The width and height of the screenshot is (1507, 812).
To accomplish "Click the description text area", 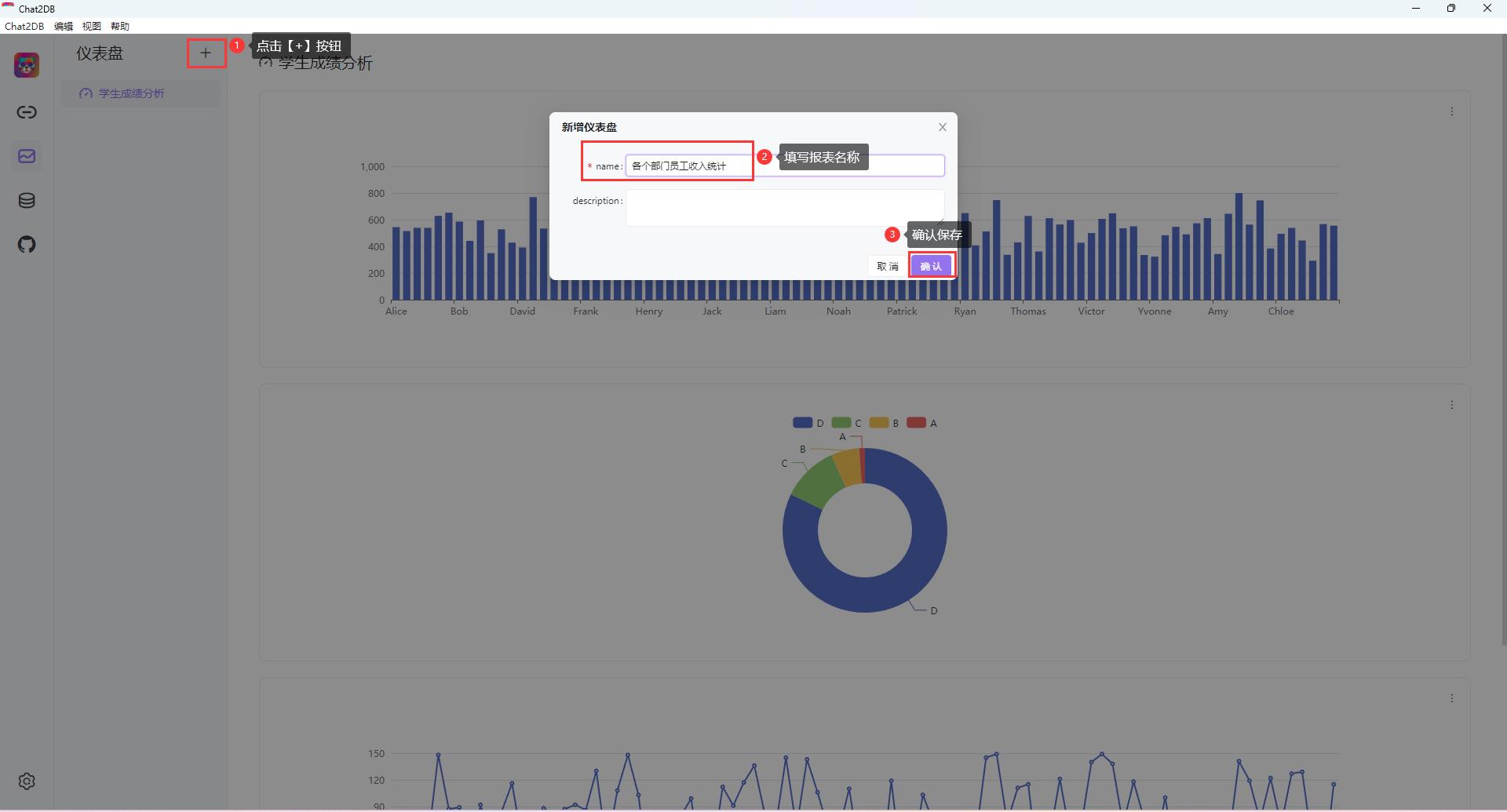I will tap(785, 208).
